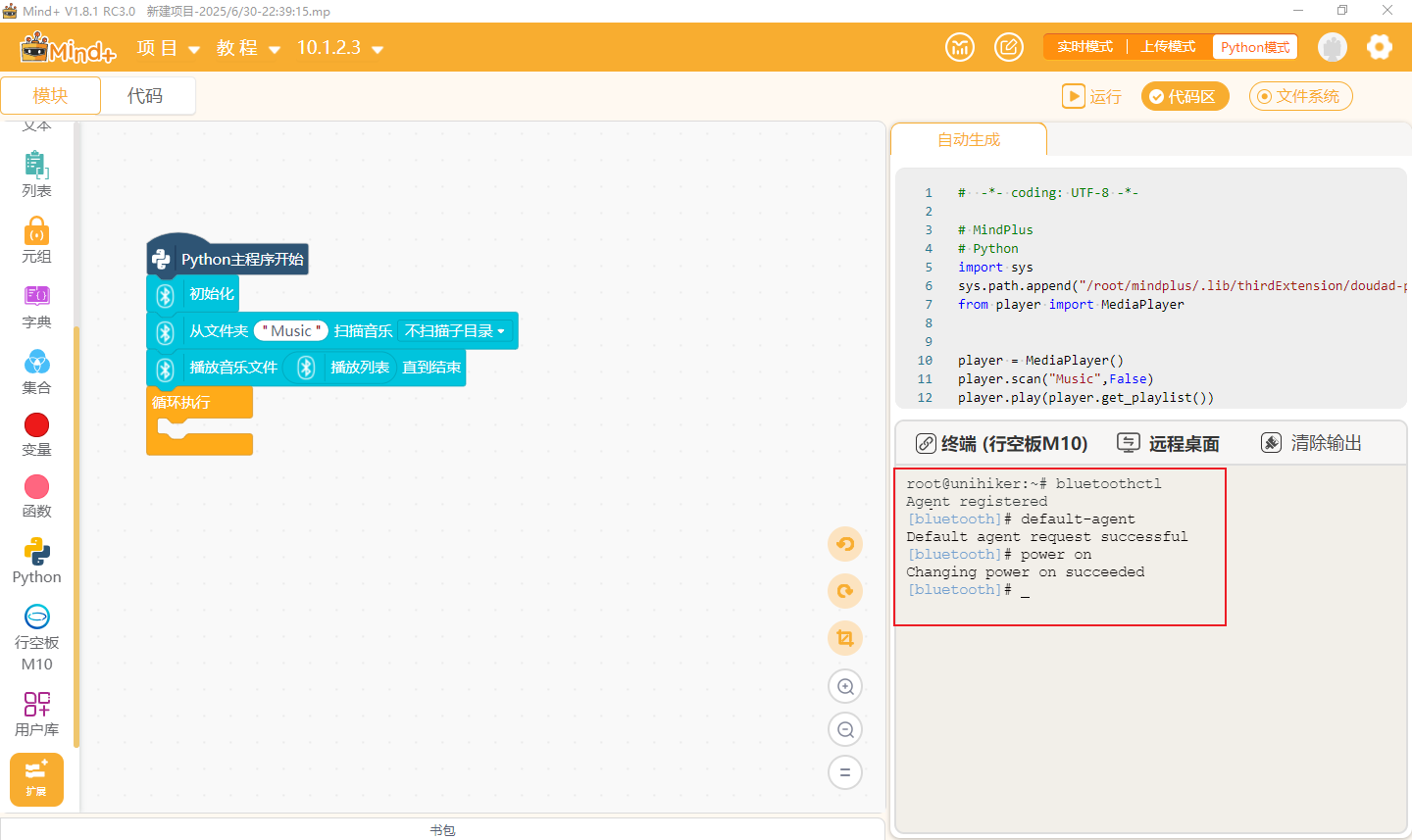Open the 变量 (Variables) red circle category
The image size is (1412, 840).
(x=36, y=434)
